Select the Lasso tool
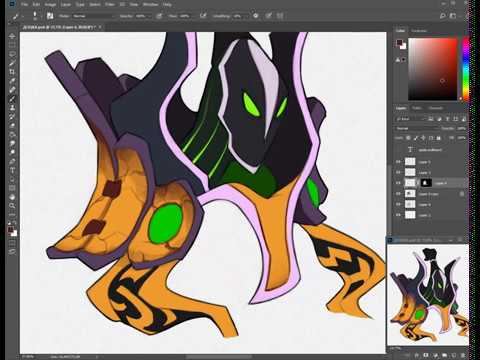Screen dimensions: 480x360 click(x=12, y=54)
